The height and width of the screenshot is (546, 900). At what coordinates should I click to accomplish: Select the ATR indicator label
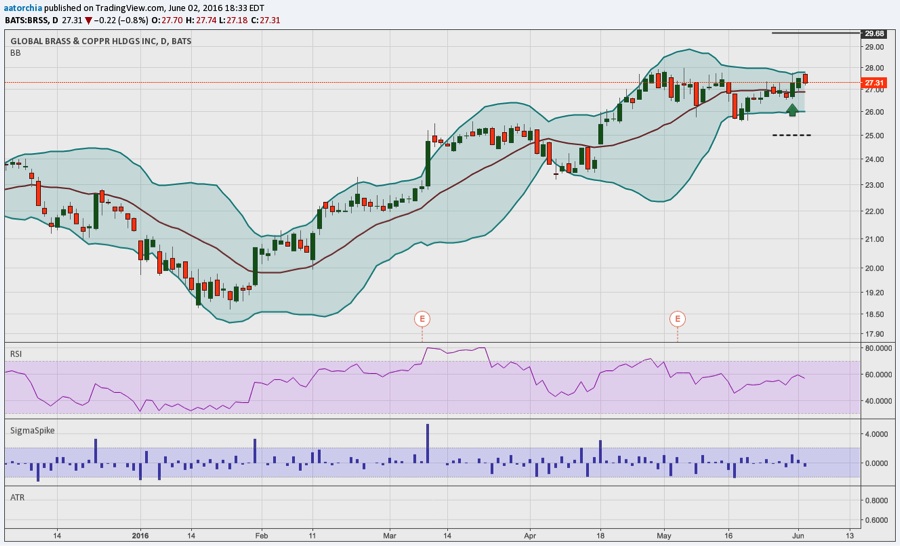pos(17,498)
